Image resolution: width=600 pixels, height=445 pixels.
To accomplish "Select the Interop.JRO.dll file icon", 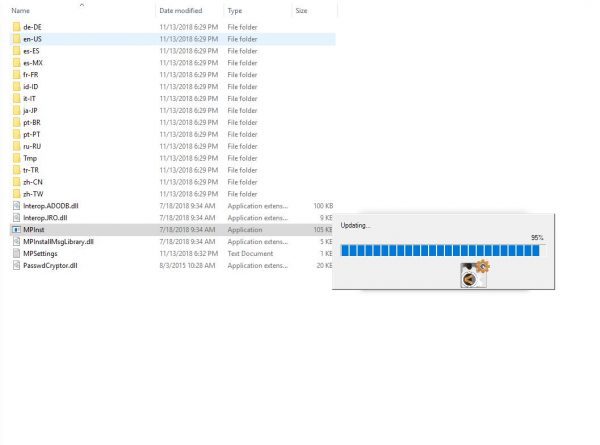I will tap(16, 217).
